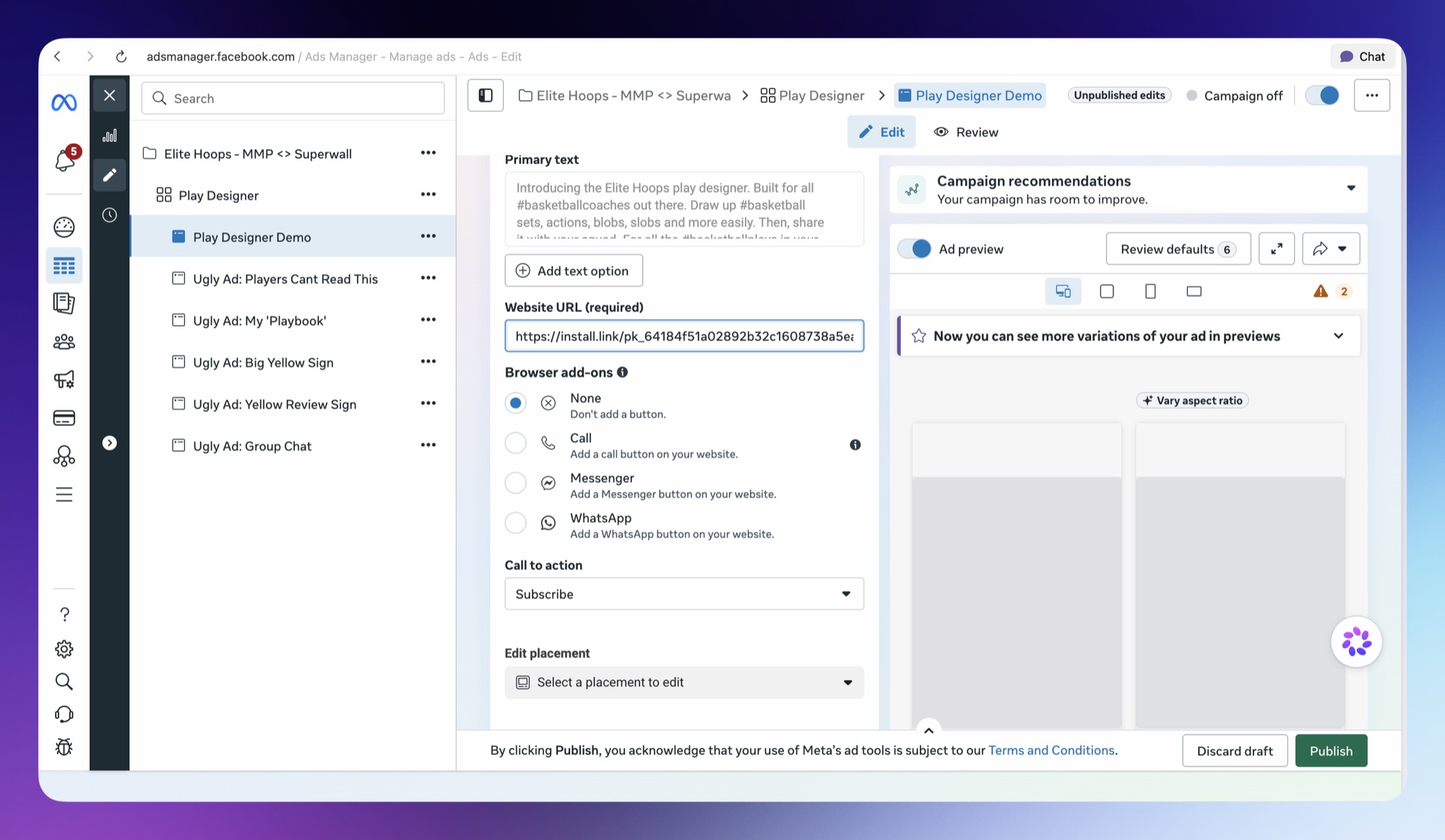Open Select a placement to edit dropdown

pyautogui.click(x=684, y=682)
